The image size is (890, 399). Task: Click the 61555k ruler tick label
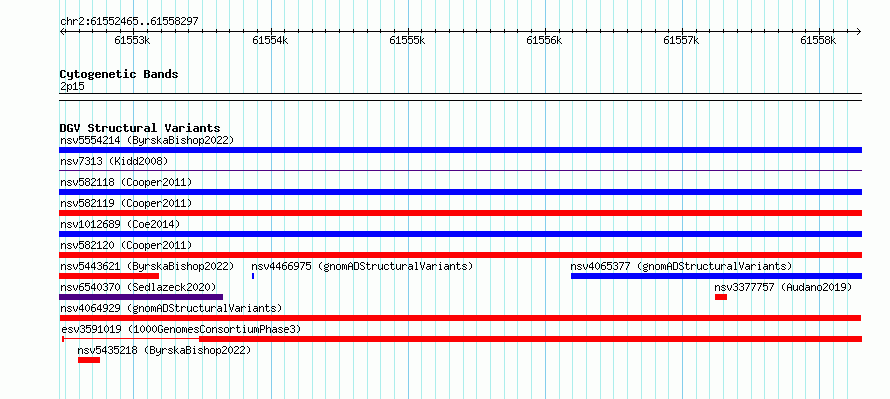click(x=407, y=41)
